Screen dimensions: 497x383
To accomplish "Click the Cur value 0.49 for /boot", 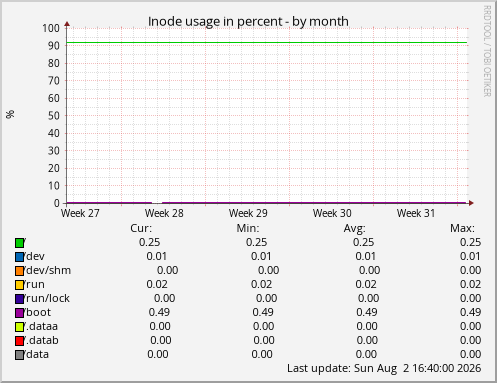I will pos(159,312).
